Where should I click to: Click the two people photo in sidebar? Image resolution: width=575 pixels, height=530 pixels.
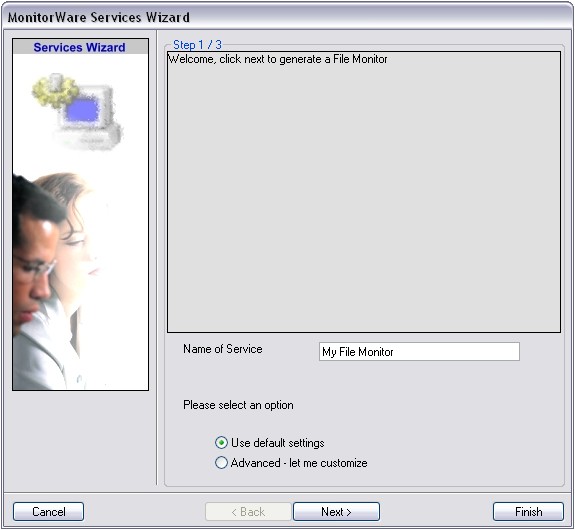[53, 281]
